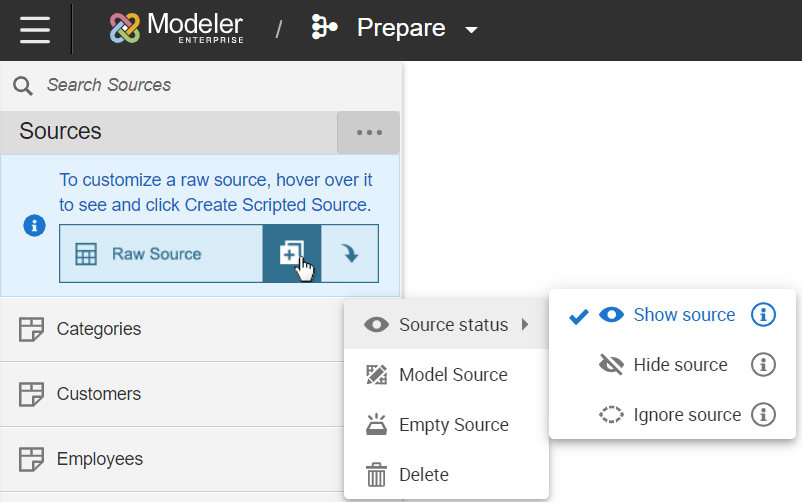Click the Modeler Enterprise logo
The image size is (802, 502).
pyautogui.click(x=176, y=29)
